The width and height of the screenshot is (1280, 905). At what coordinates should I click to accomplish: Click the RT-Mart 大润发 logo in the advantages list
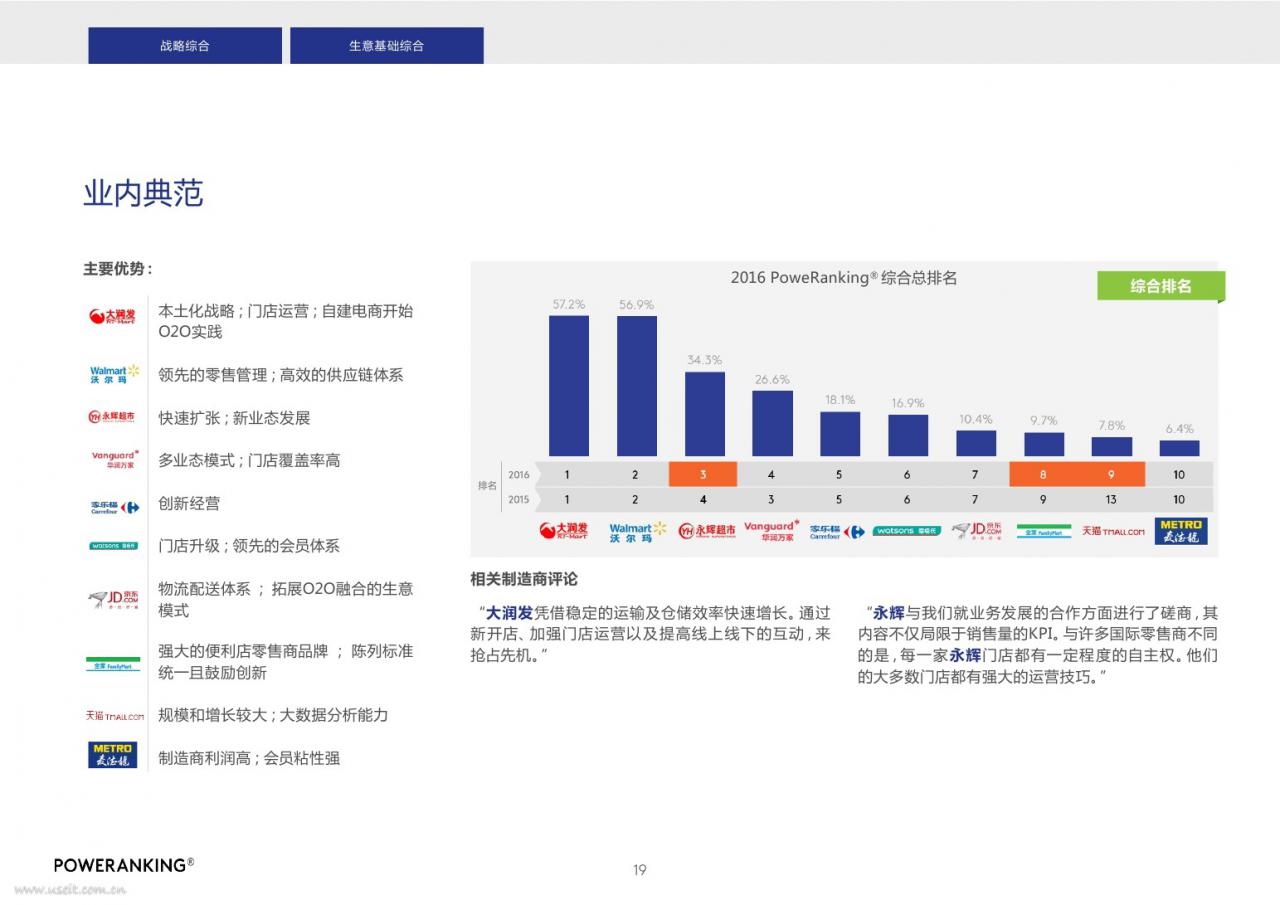click(x=112, y=317)
